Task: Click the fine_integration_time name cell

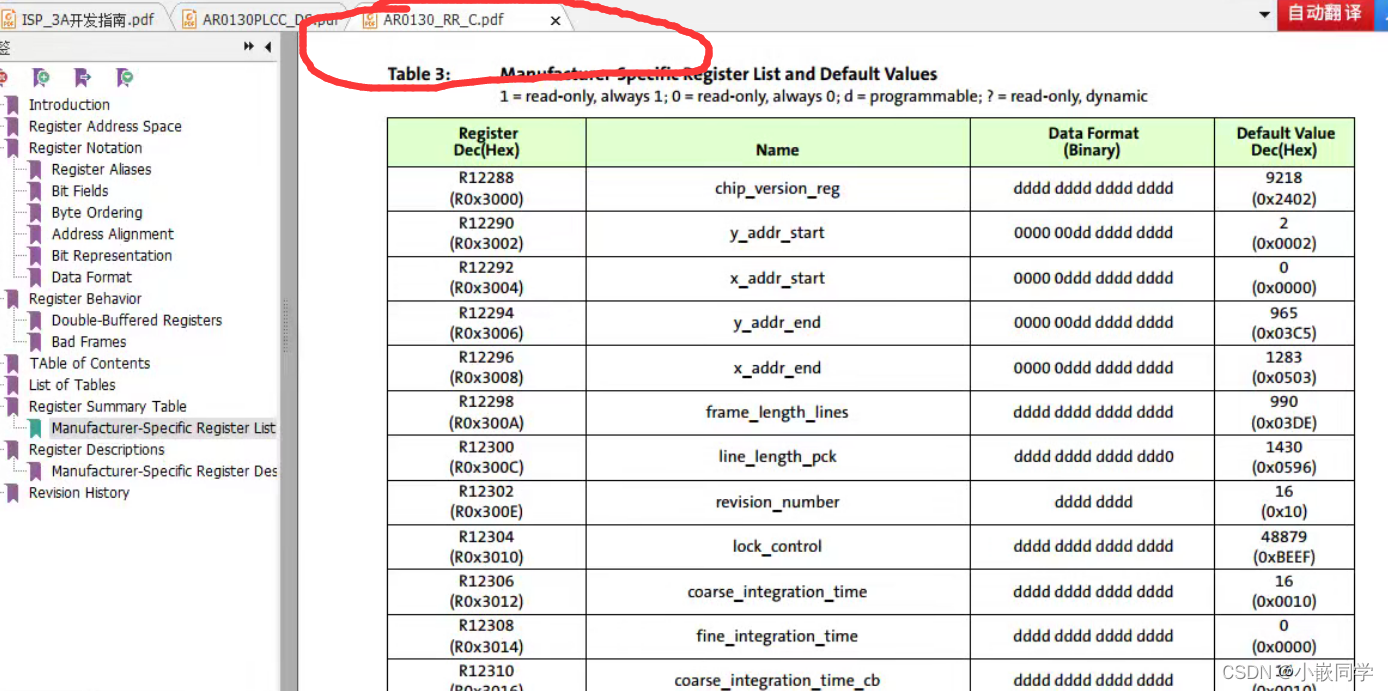Action: point(777,636)
